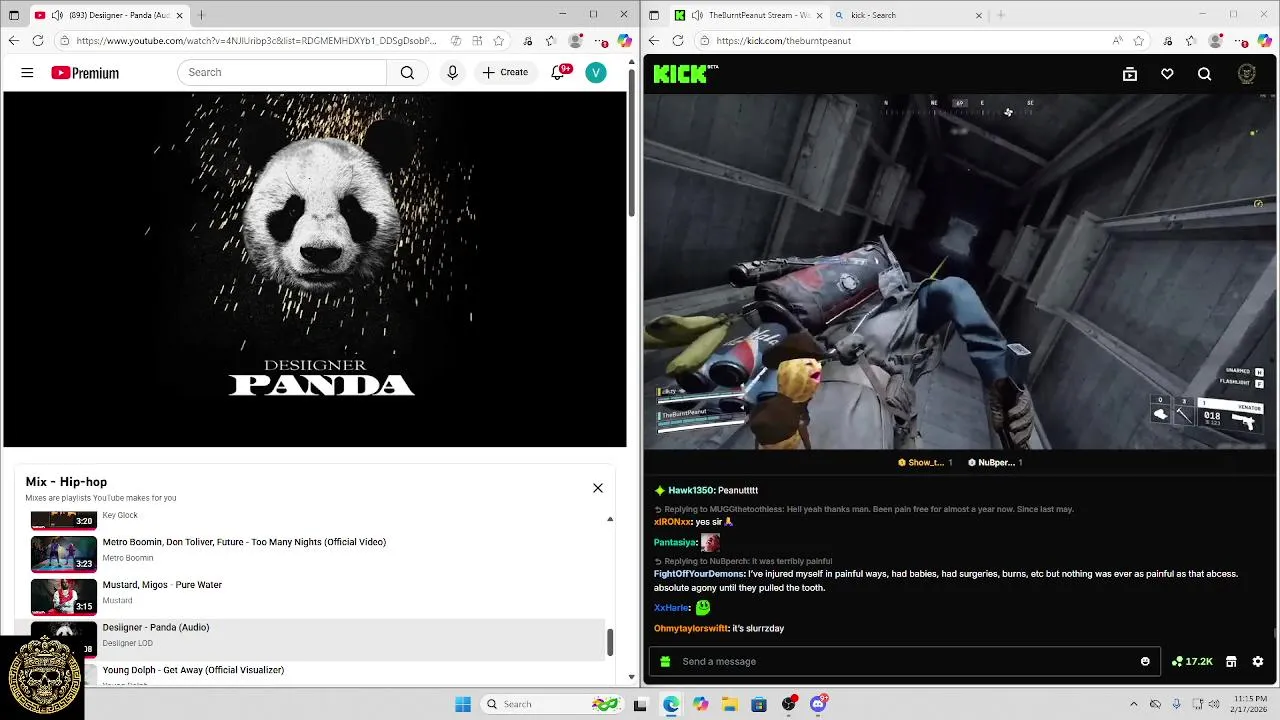Viewport: 1280px width, 720px height.
Task: Click the Windows taskbar Search box
Action: coord(552,704)
